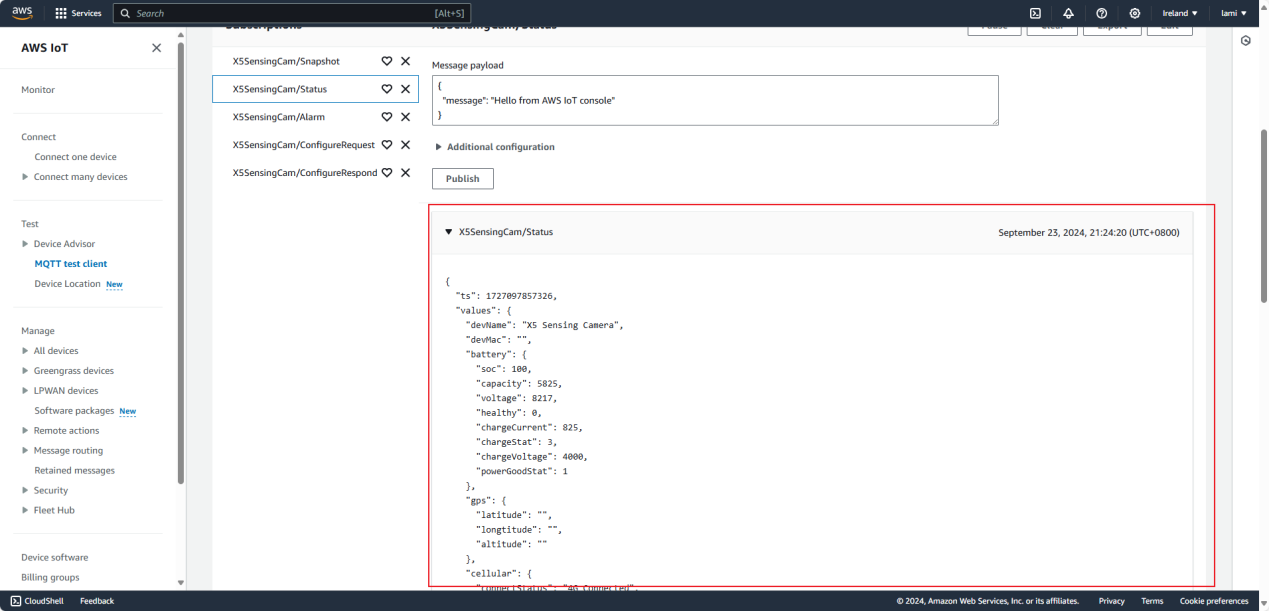The image size is (1269, 611).
Task: Favorite the X5SensingCam/Snapshot subscription
Action: click(387, 61)
